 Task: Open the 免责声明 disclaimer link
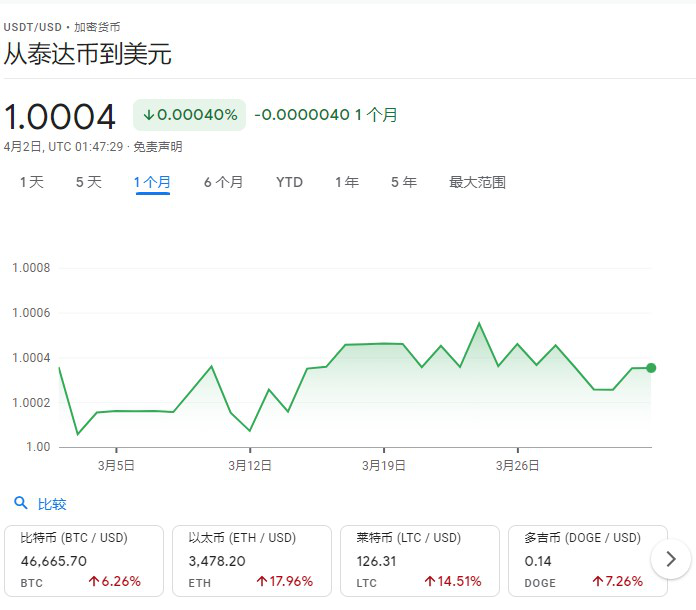point(157,147)
